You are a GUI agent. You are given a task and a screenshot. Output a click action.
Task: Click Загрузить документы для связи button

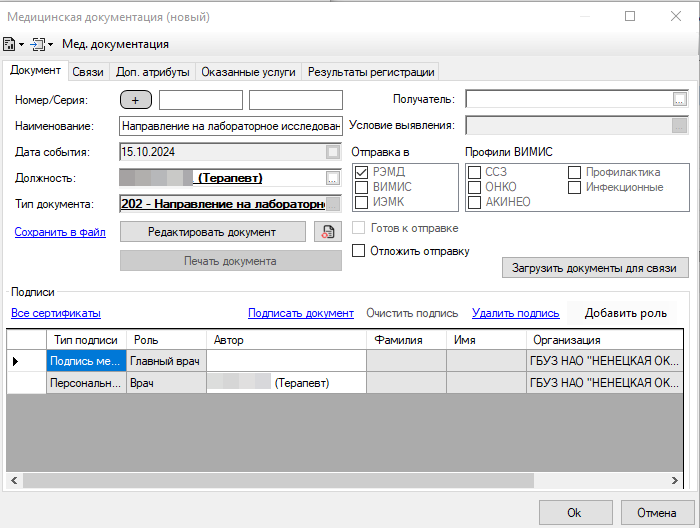pyautogui.click(x=595, y=268)
